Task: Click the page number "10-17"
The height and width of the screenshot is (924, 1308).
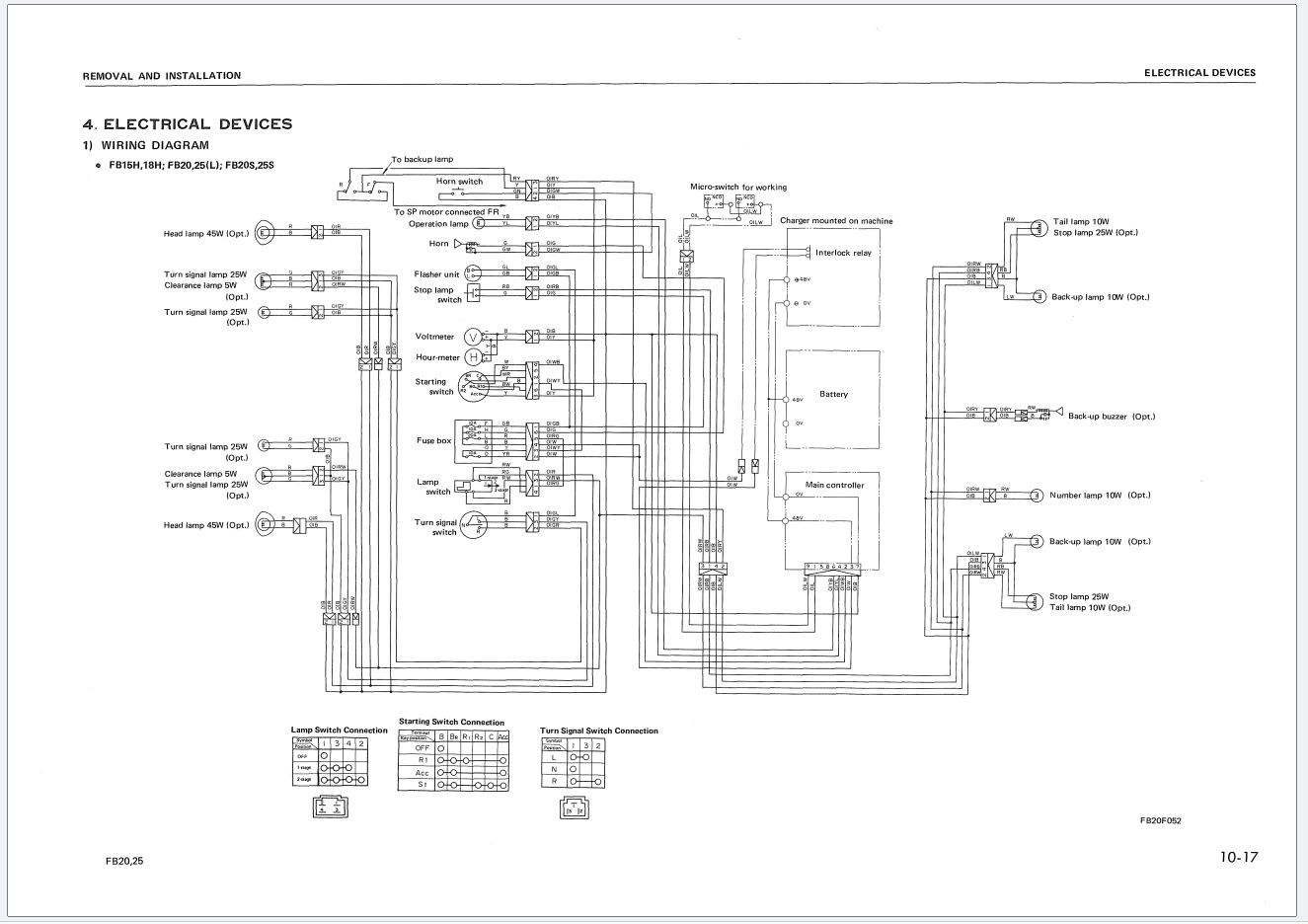Action: (1239, 857)
